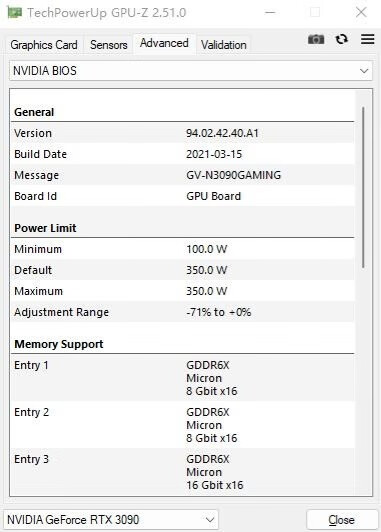Select the BIOS Version row
Viewport: 381px width, 532px height.
click(183, 133)
